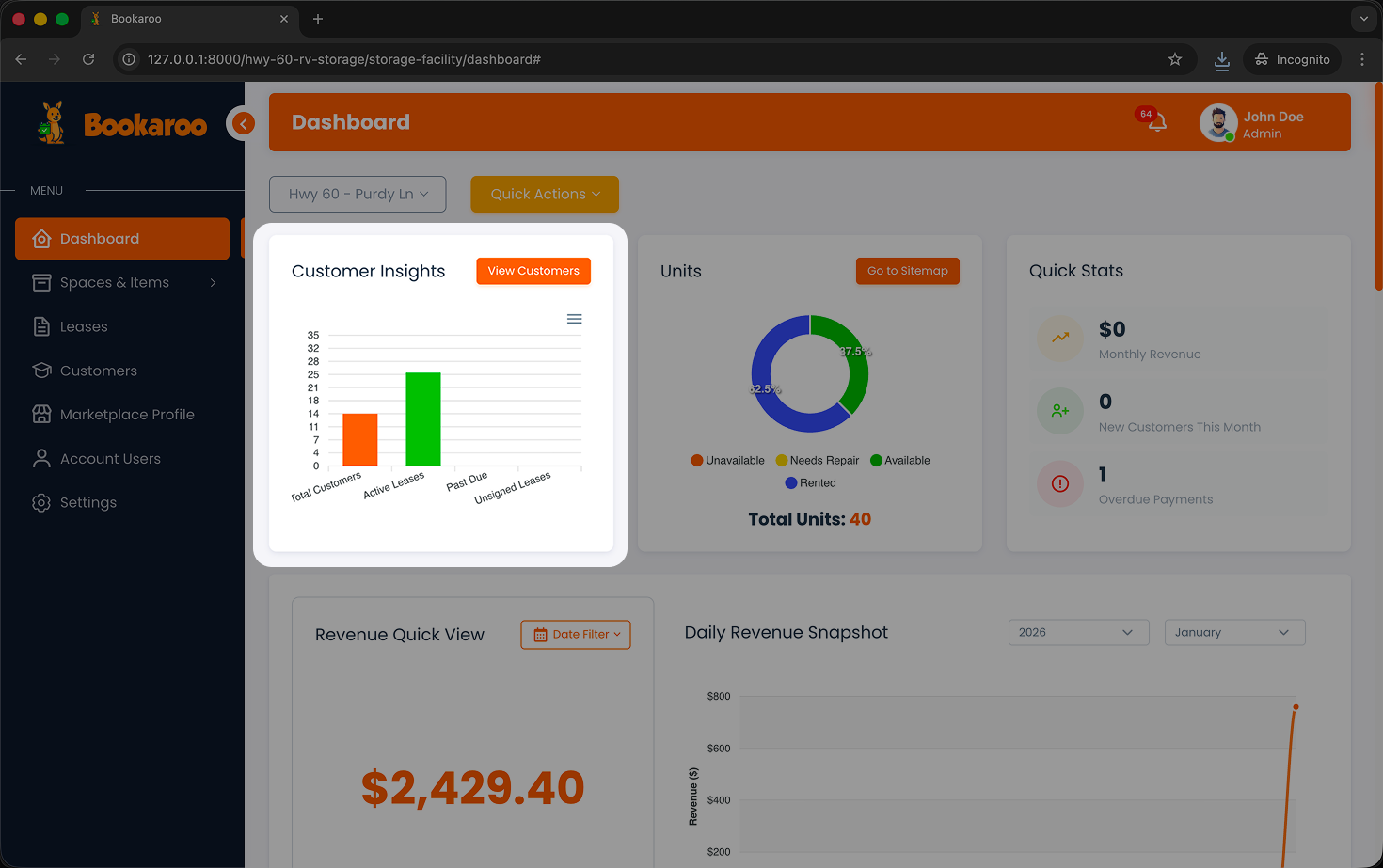Viewport: 1383px width, 868px height.
Task: Open Settings via the gear icon
Action: [x=41, y=502]
